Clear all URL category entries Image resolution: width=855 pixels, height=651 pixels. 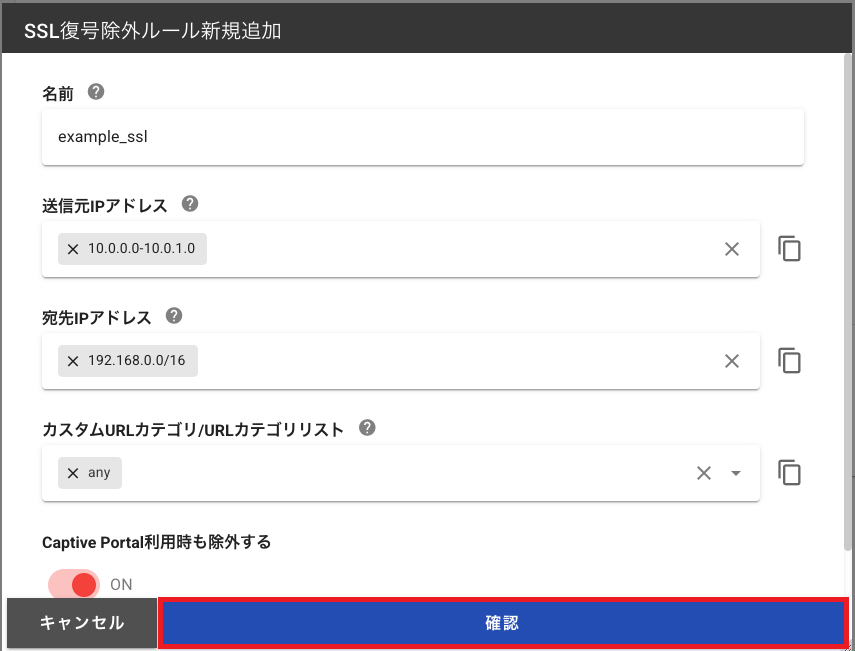[x=704, y=473]
